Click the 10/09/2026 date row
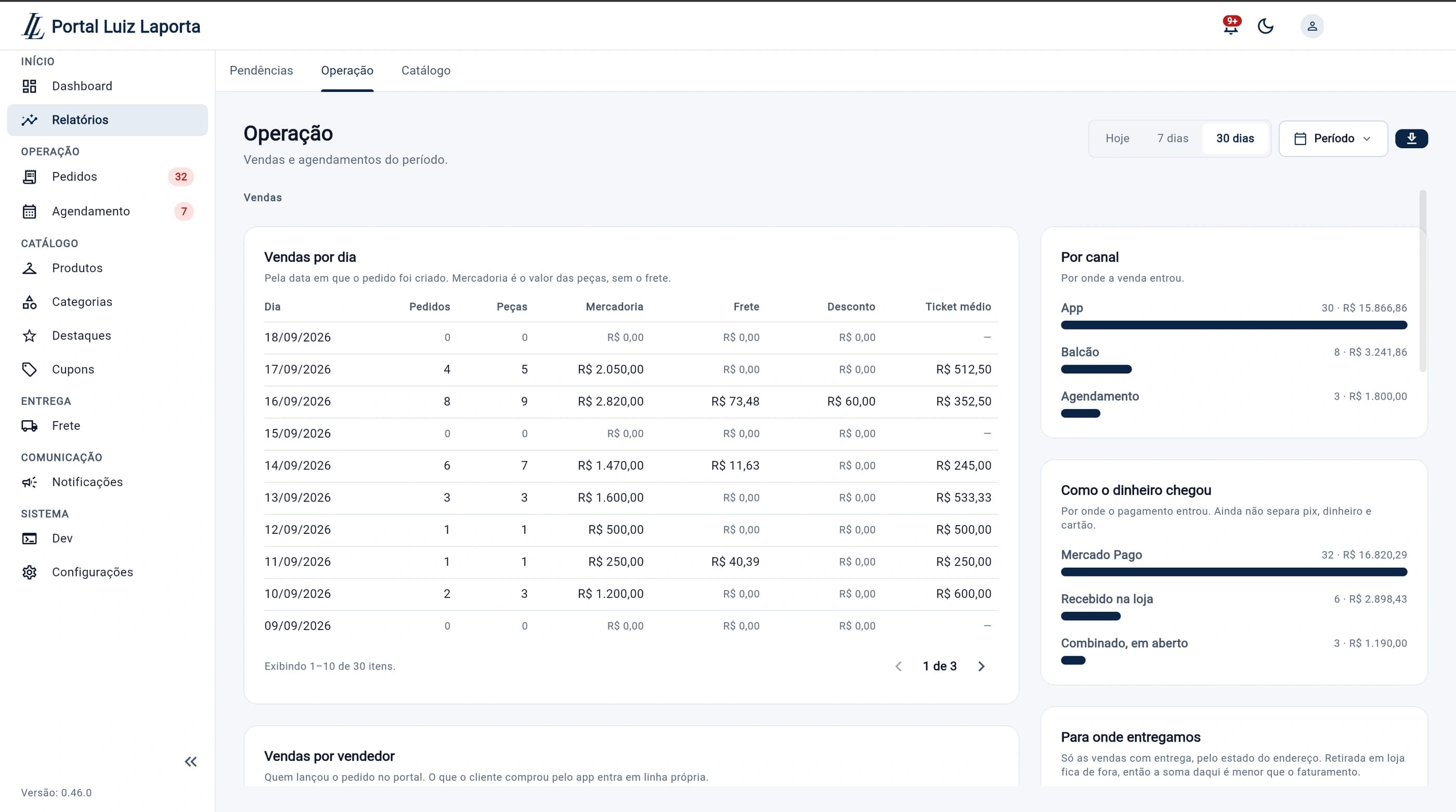Image resolution: width=1456 pixels, height=812 pixels. pyautogui.click(x=631, y=594)
